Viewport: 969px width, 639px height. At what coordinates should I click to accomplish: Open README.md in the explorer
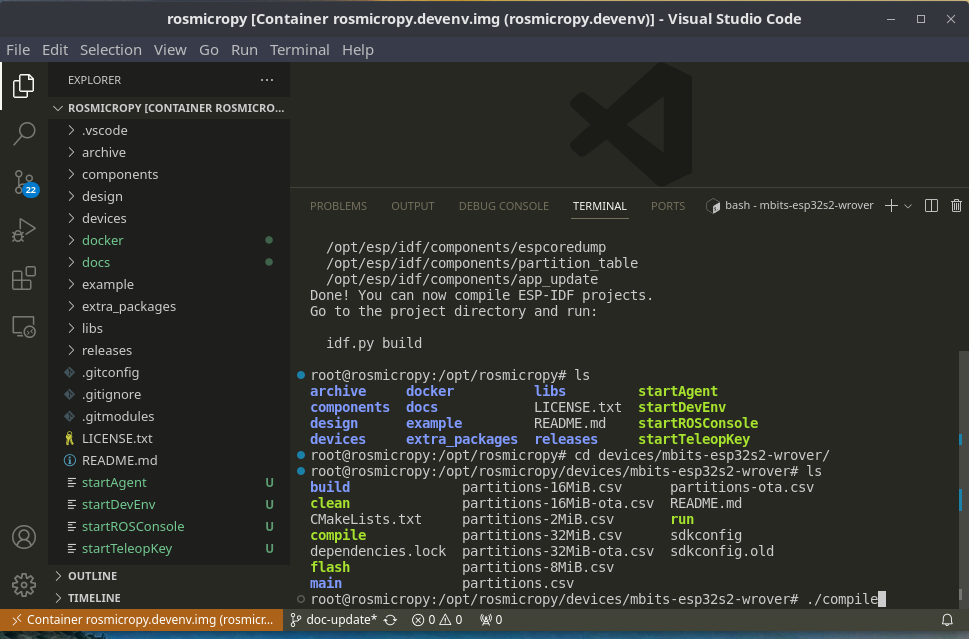point(169,460)
